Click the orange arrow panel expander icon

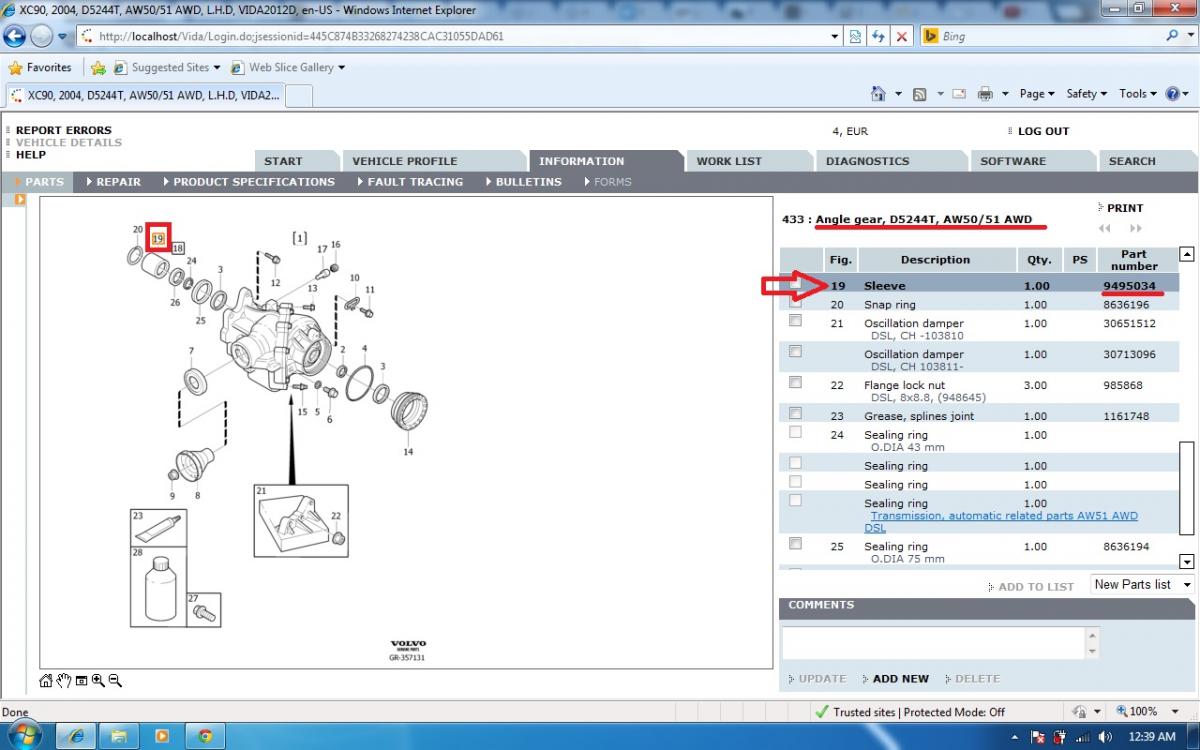coord(19,200)
